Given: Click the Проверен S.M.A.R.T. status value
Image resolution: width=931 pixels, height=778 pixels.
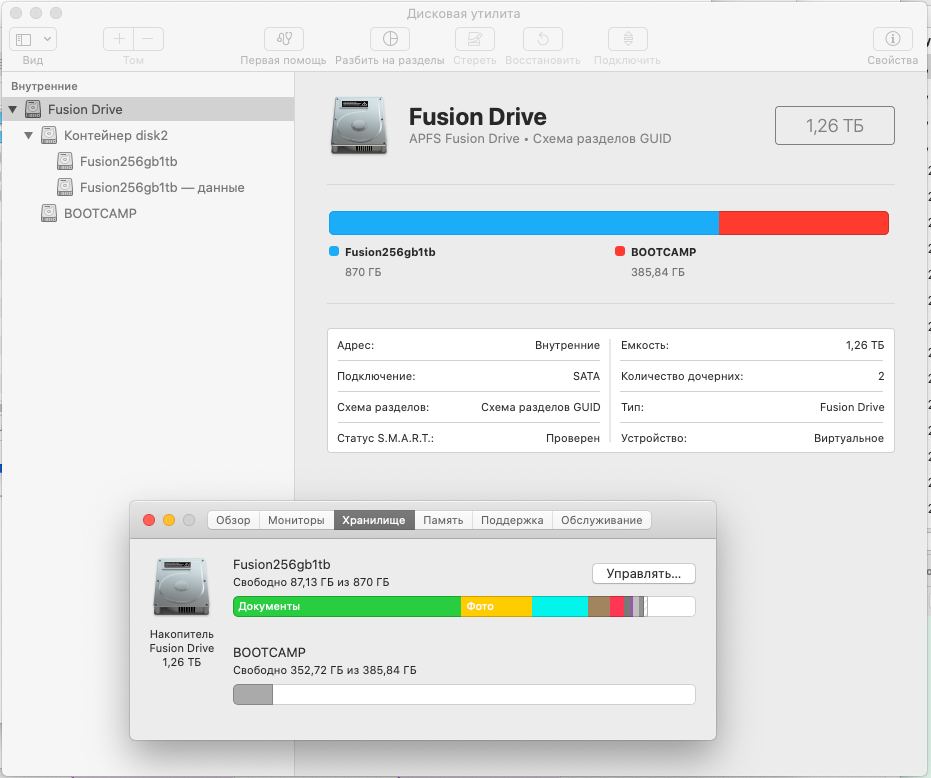Looking at the screenshot, I should [x=572, y=438].
